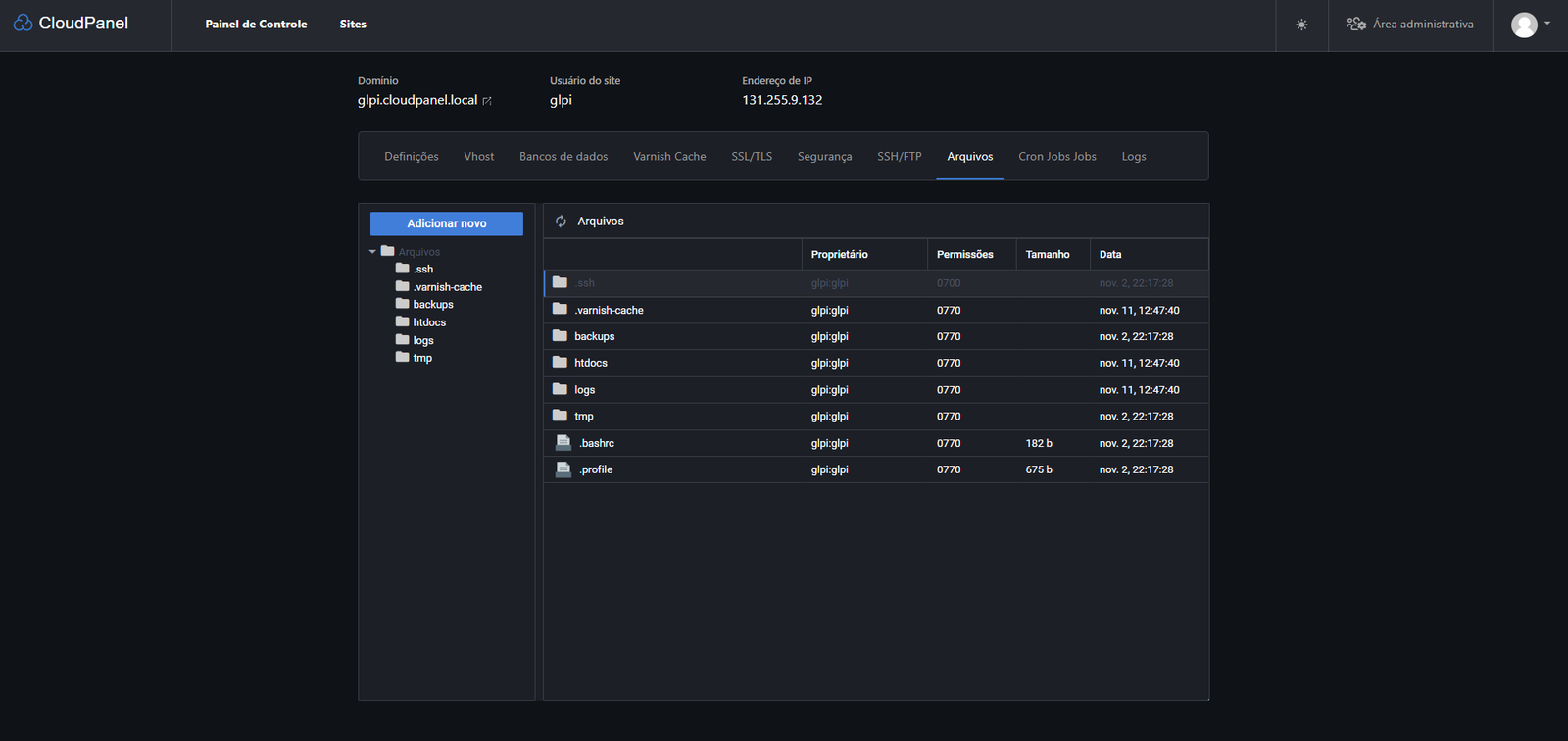1568x741 pixels.
Task: Toggle the light/dark theme sun icon
Action: pos(1301,25)
